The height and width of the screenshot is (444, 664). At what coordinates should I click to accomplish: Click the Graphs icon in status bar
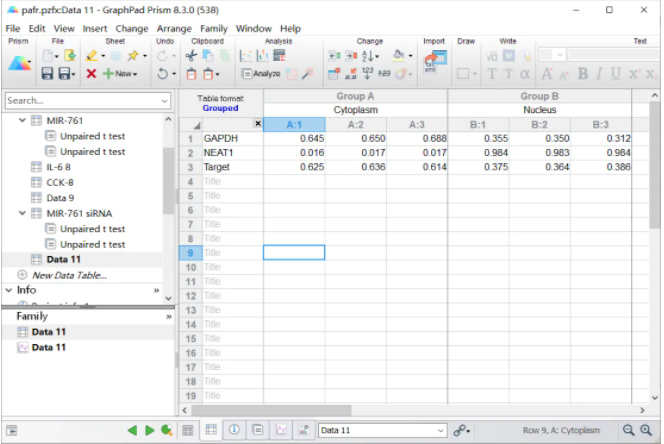pyautogui.click(x=281, y=430)
